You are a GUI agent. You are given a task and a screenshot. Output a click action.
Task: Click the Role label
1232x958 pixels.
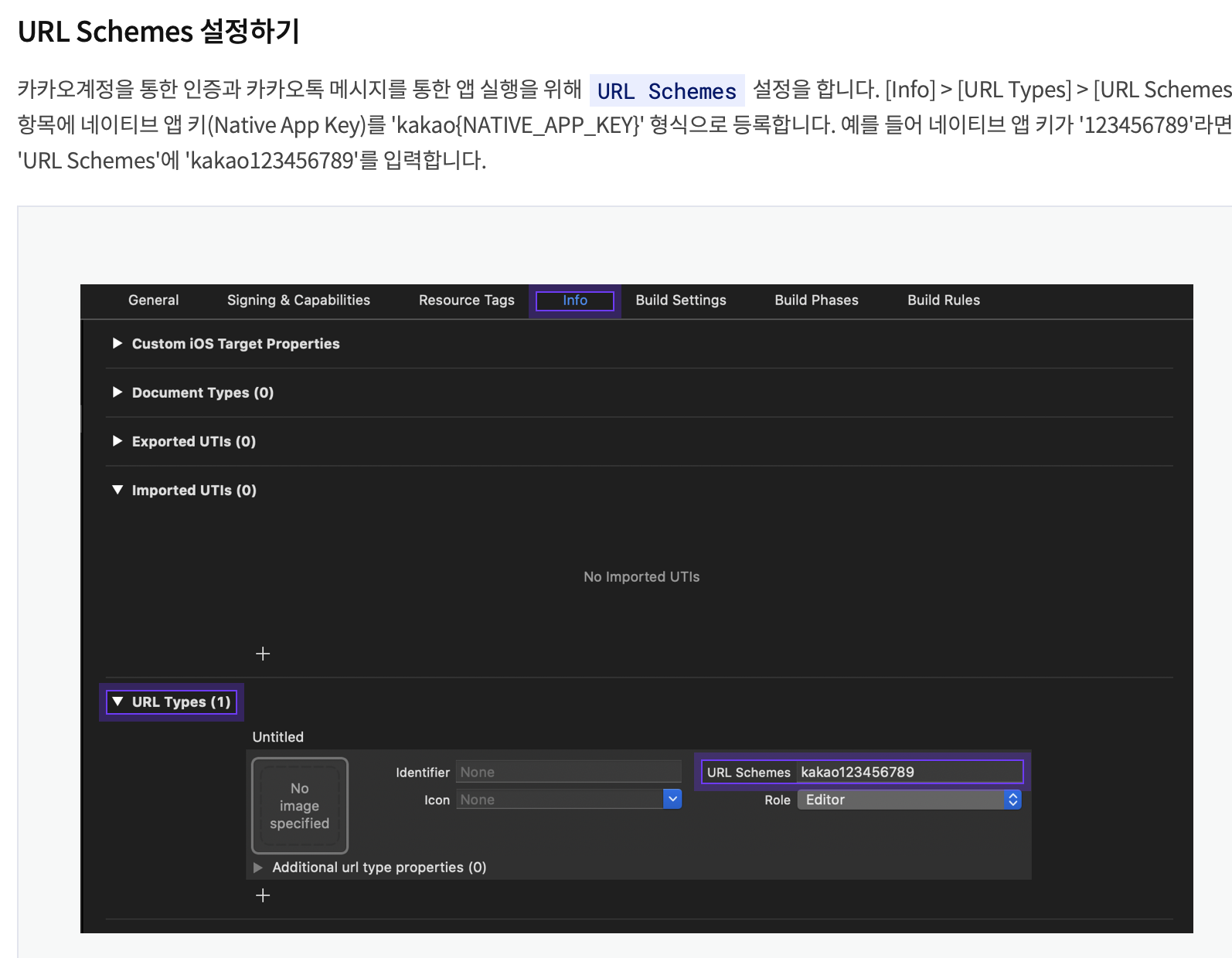click(778, 800)
